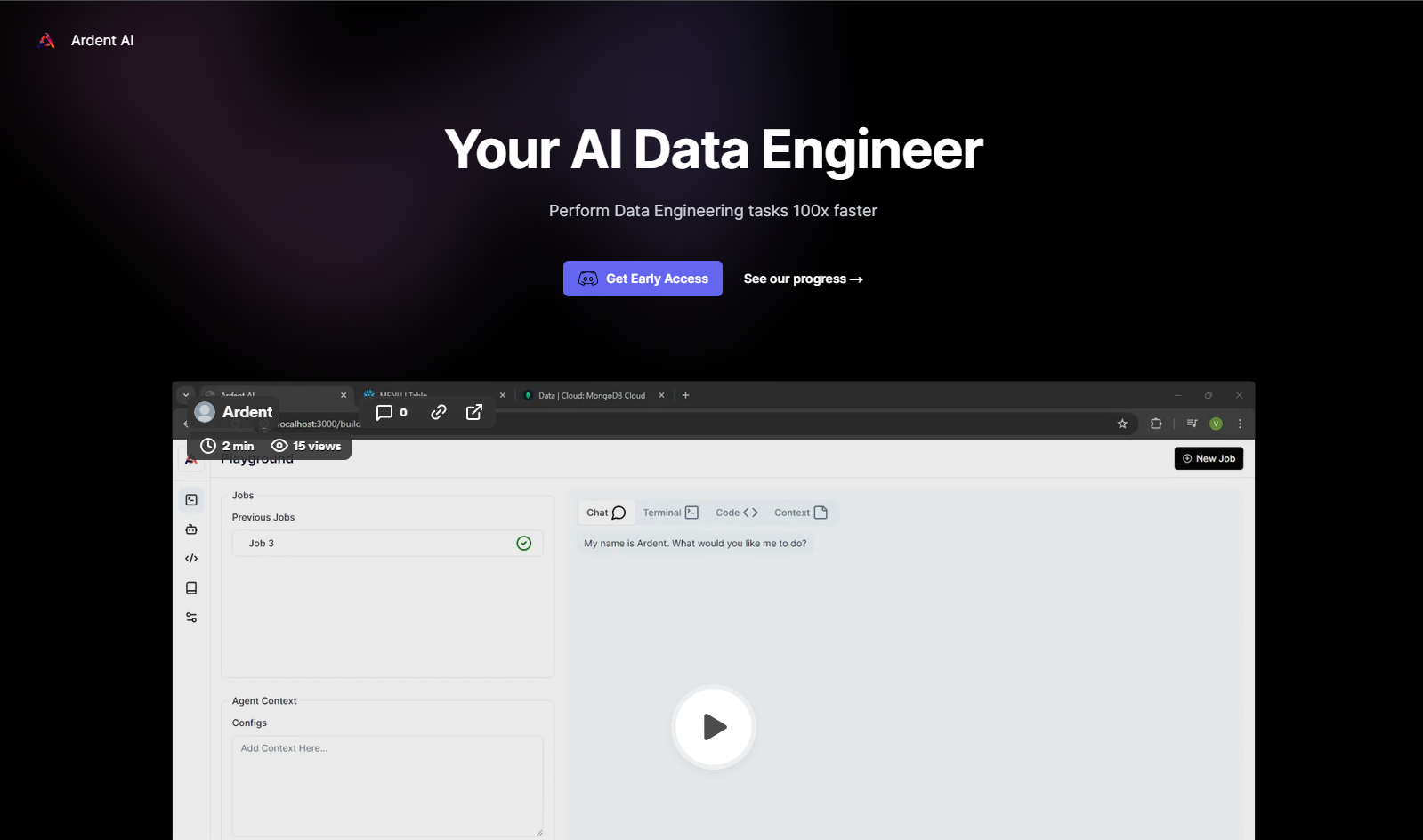Switch to the Terminal tab

(670, 513)
